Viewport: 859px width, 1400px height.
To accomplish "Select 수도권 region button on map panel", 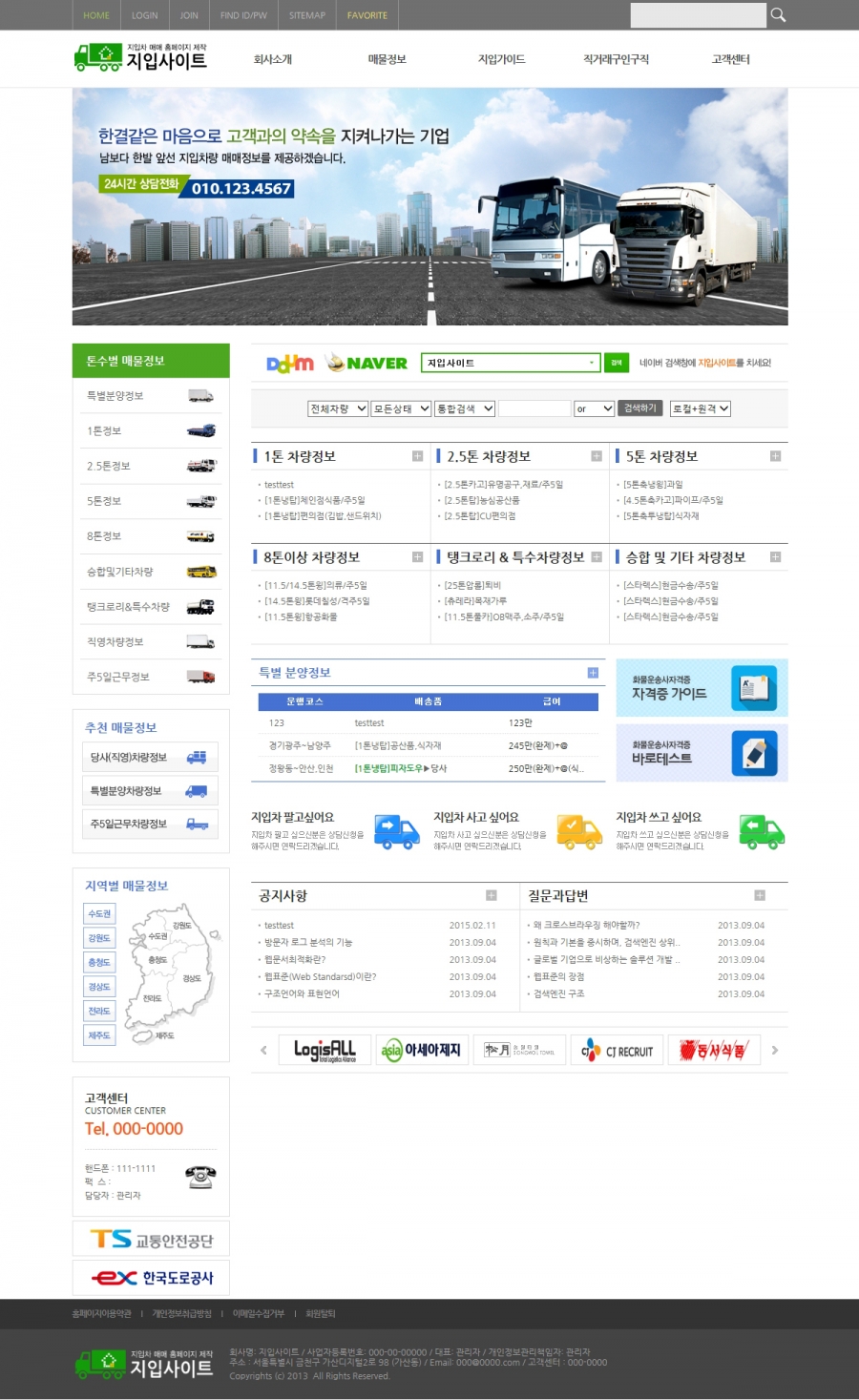I will coord(99,913).
